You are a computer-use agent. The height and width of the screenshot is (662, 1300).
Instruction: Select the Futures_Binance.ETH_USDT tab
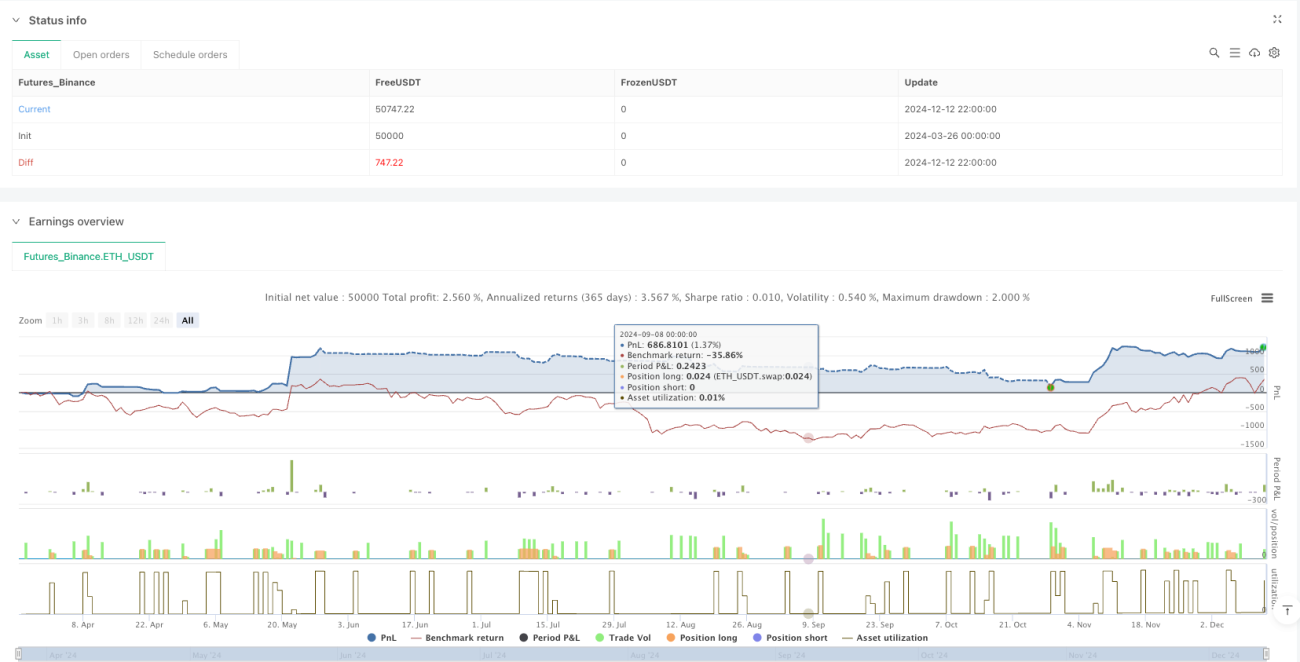pos(89,256)
